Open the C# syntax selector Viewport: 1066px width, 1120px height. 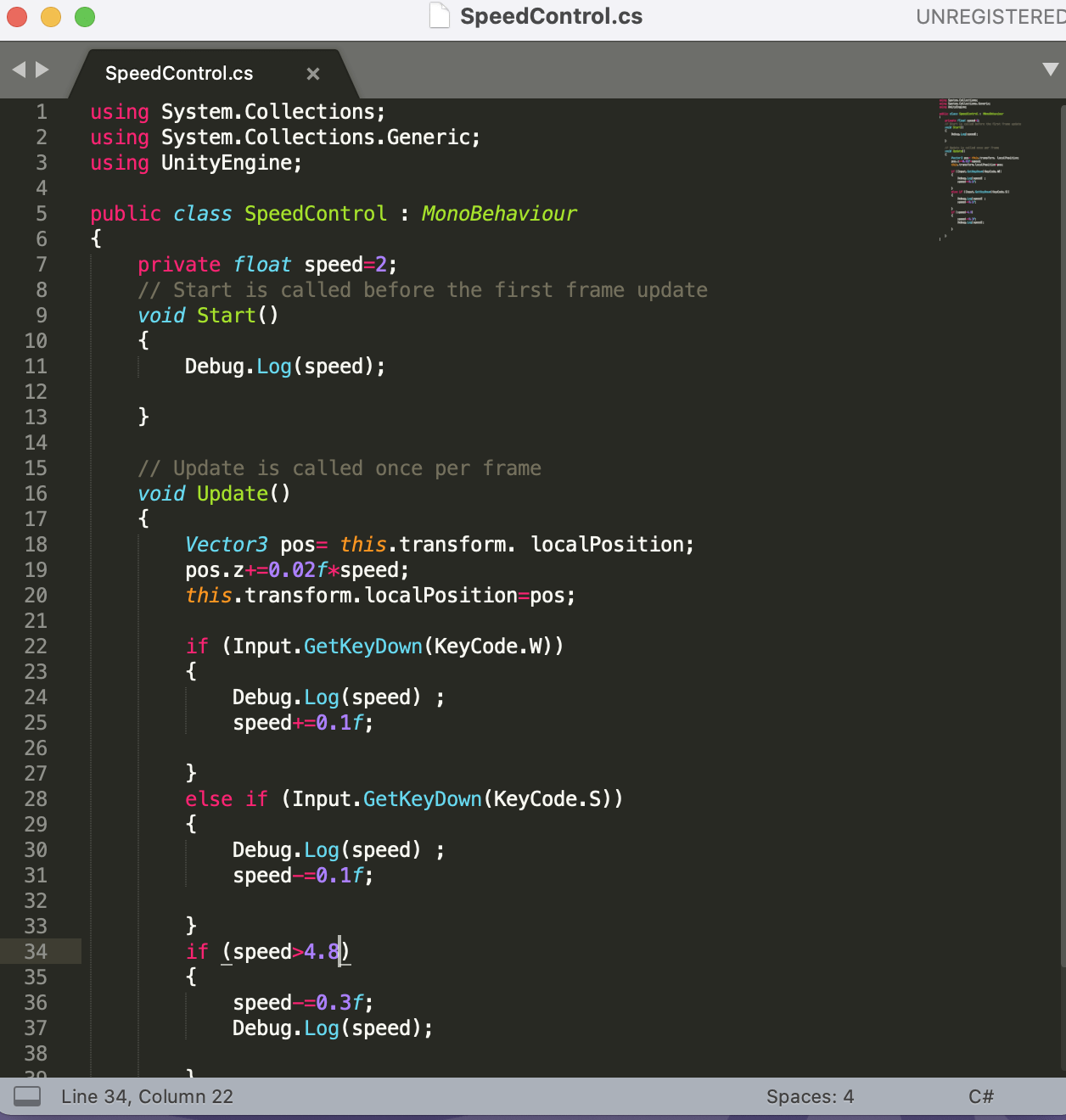pos(980,1096)
